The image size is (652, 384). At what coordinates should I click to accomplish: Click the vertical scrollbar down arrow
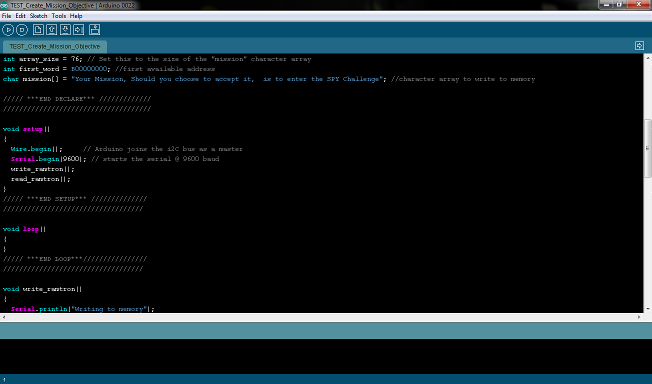click(648, 309)
